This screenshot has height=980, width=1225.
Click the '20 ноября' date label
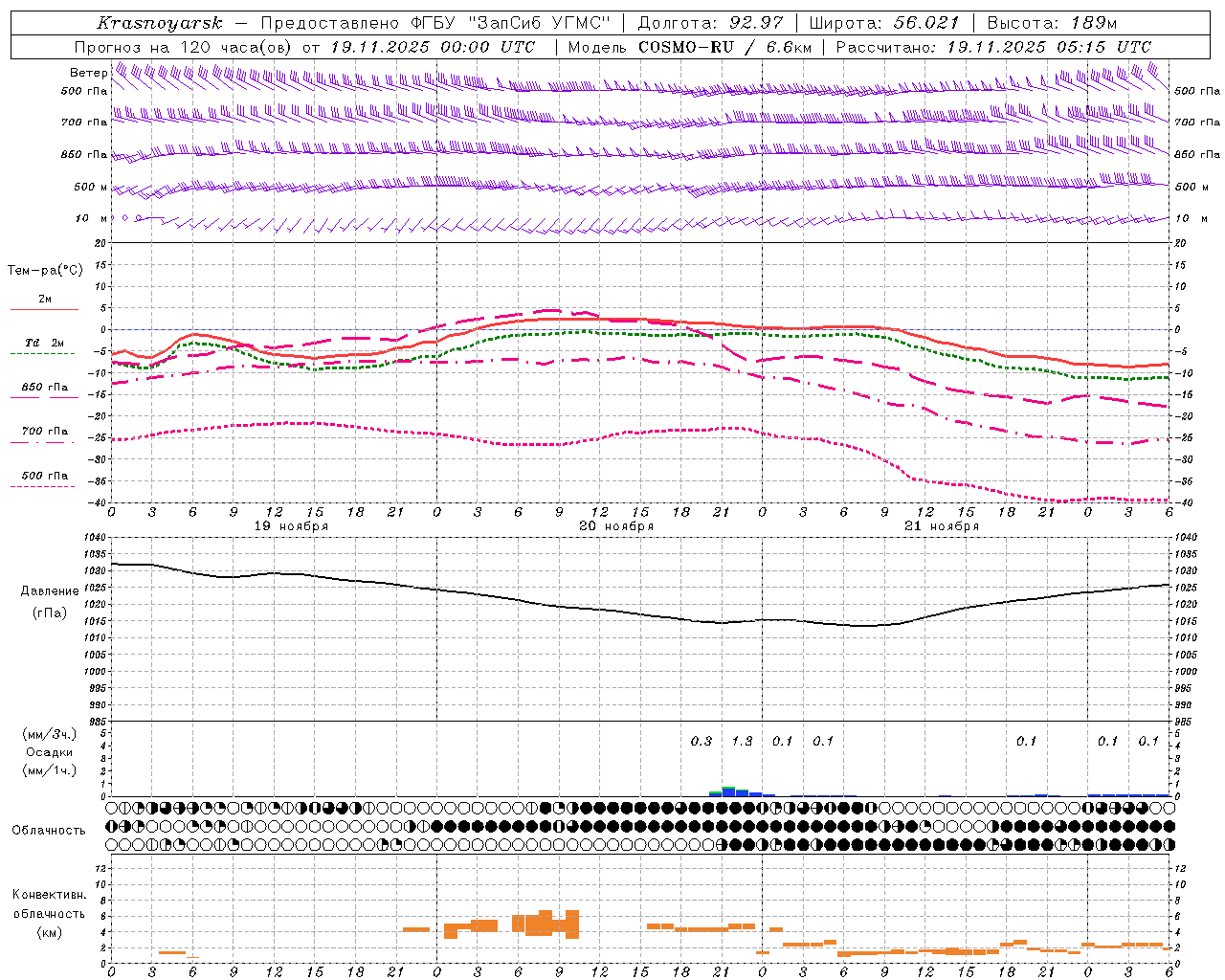(x=616, y=526)
